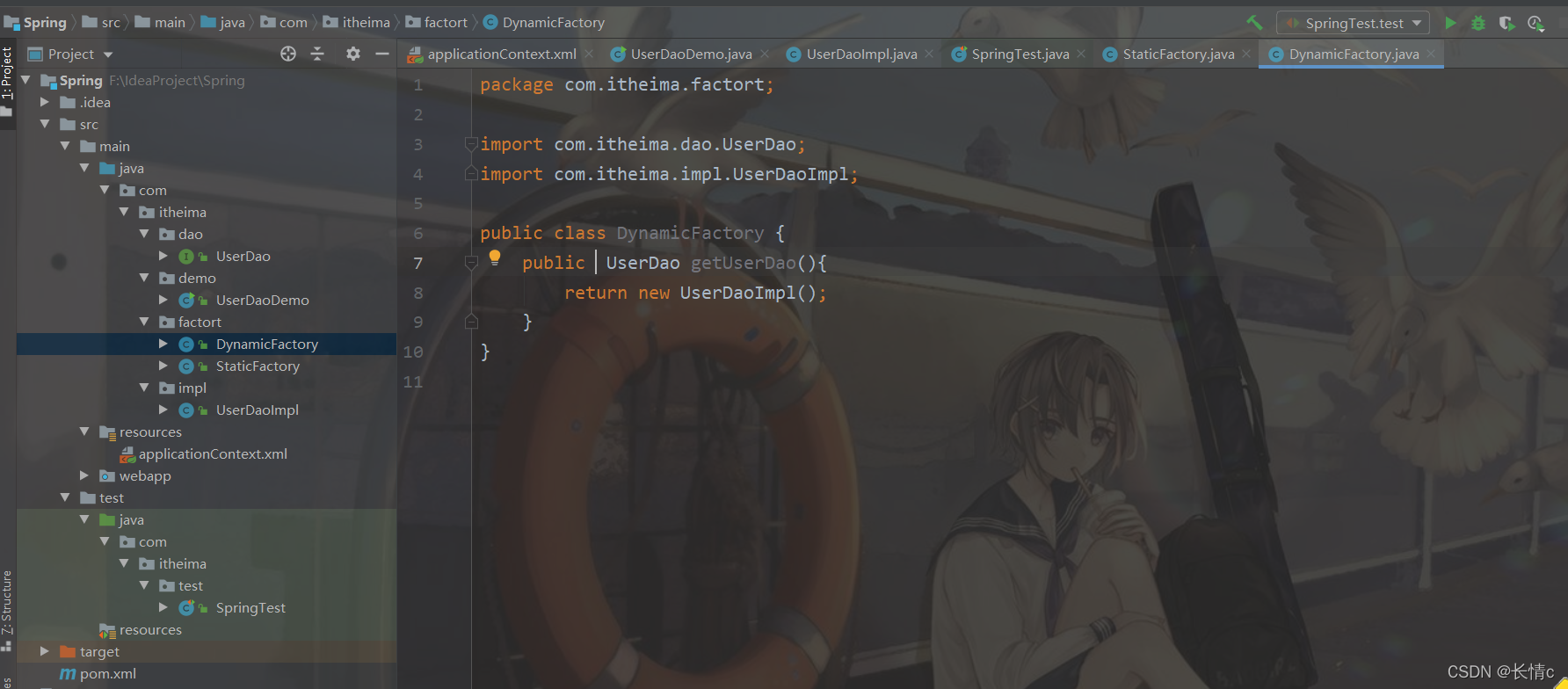This screenshot has height=689, width=1568.
Task: Select UserDaoImpl class in the tree
Action: click(257, 410)
